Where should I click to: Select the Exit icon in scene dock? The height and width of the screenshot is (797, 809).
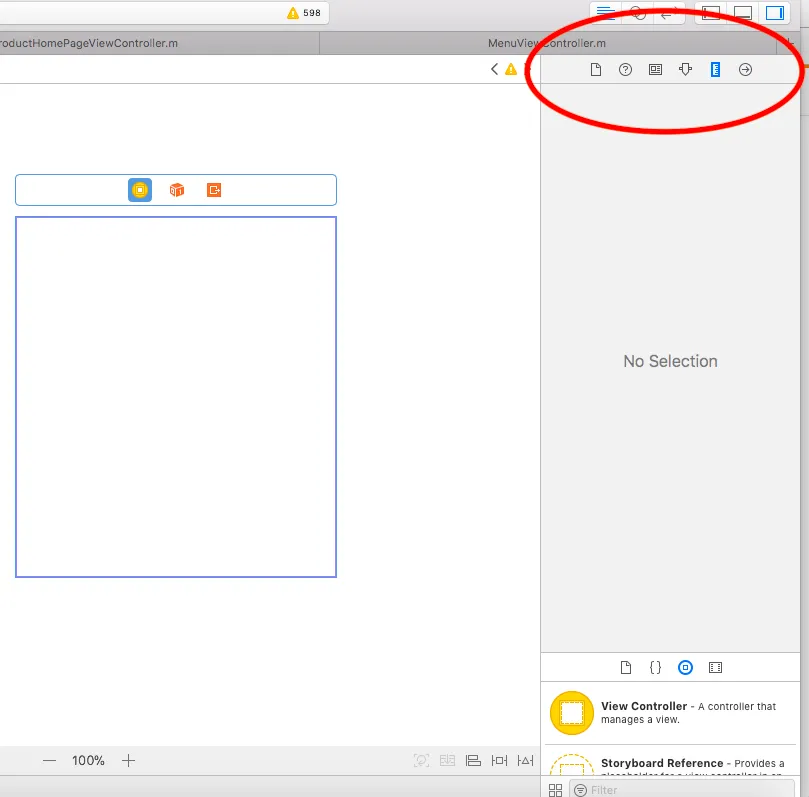214,190
